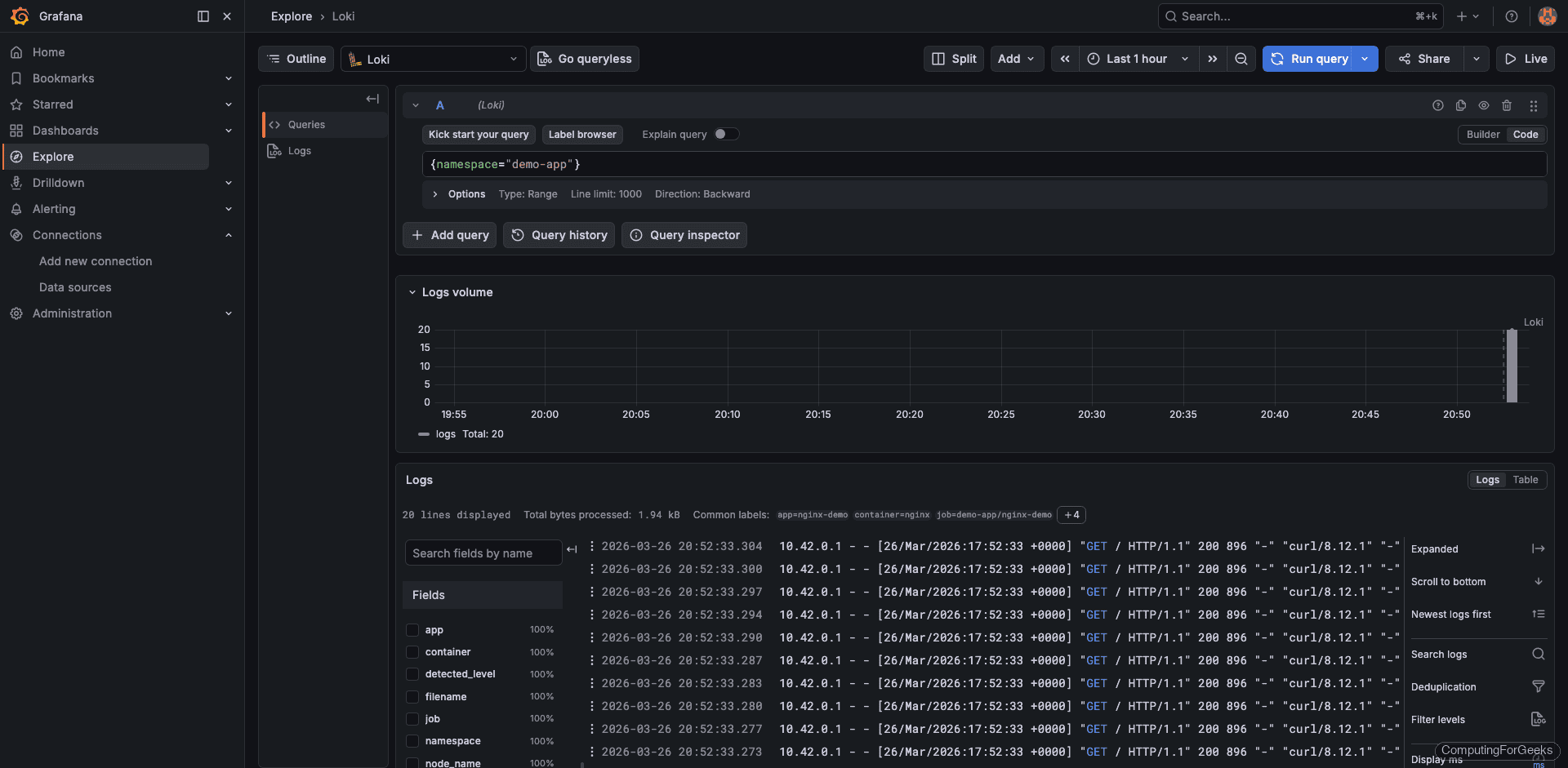Open the Search logs icon
Viewport: 1568px width, 768px height.
1539,654
